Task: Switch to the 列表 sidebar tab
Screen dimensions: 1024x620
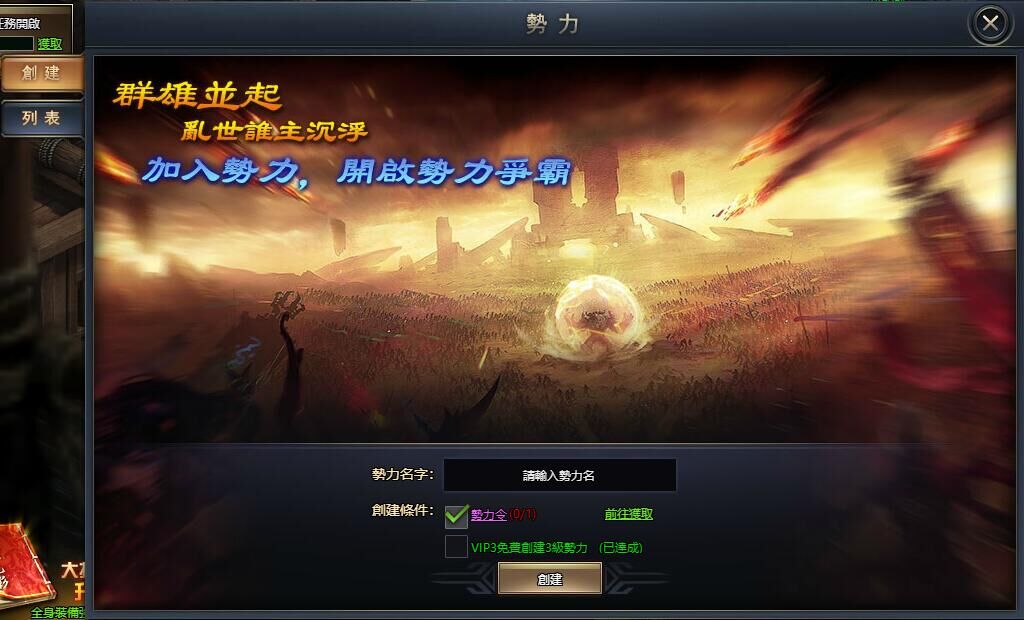Action: [x=42, y=118]
